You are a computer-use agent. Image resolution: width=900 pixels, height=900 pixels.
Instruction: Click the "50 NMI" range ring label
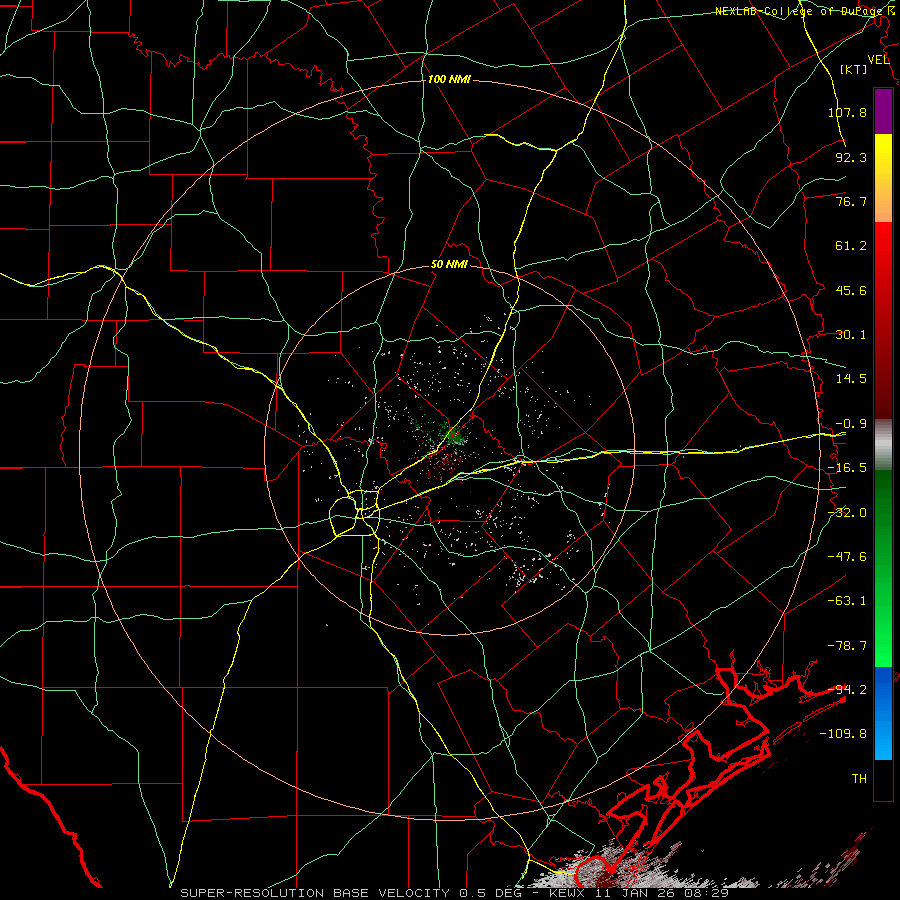449,265
